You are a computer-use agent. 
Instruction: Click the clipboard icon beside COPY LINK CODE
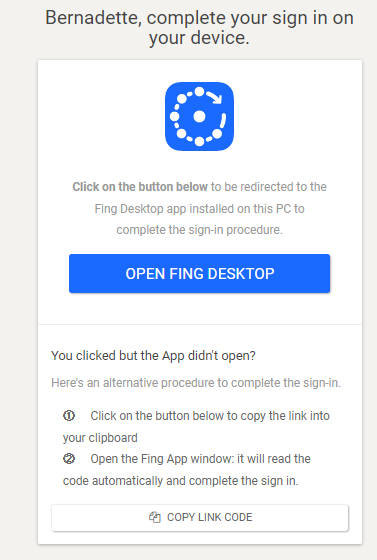click(155, 517)
